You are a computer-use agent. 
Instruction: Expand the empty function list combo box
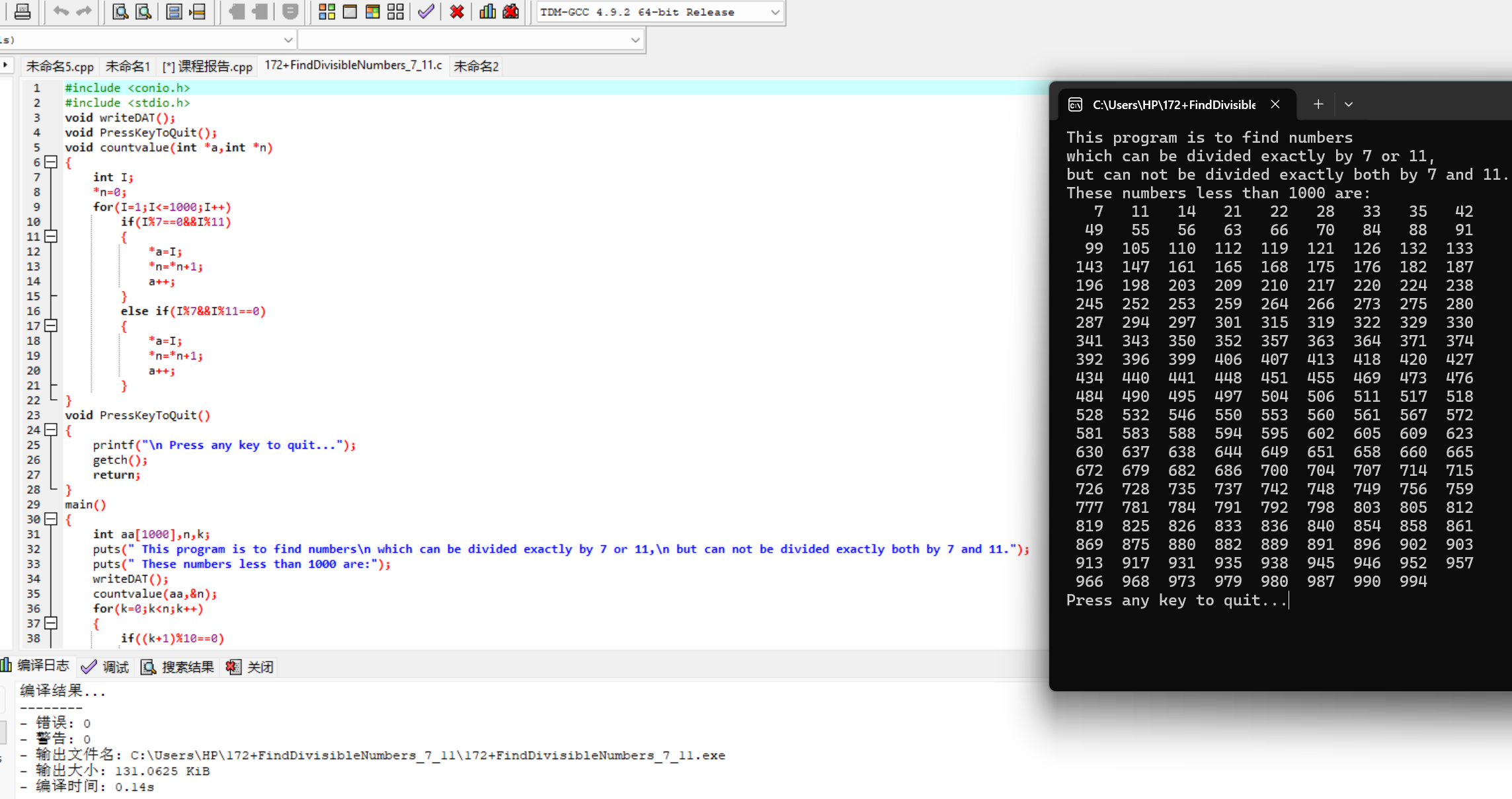635,40
